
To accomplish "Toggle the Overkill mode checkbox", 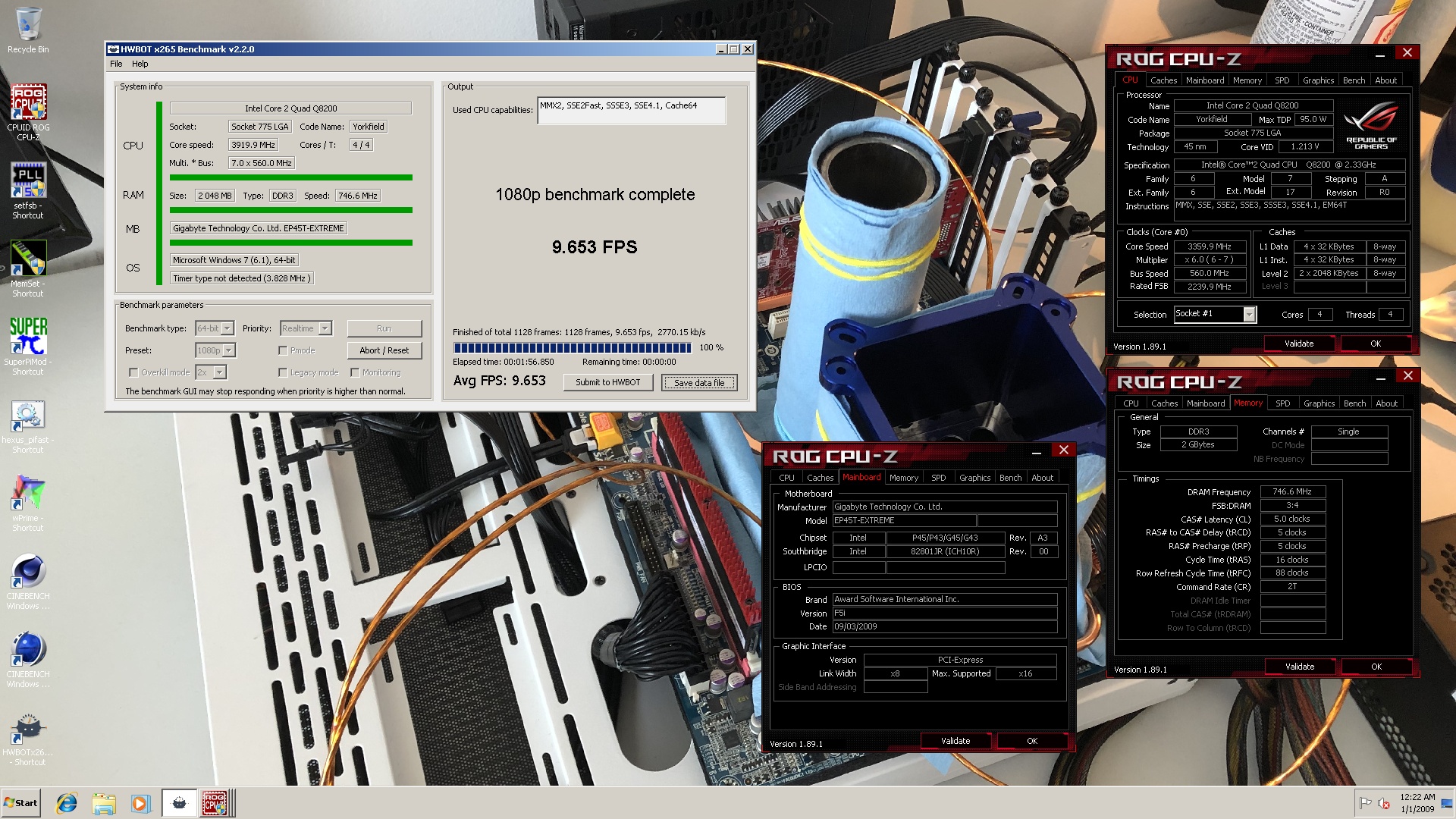I will point(133,372).
